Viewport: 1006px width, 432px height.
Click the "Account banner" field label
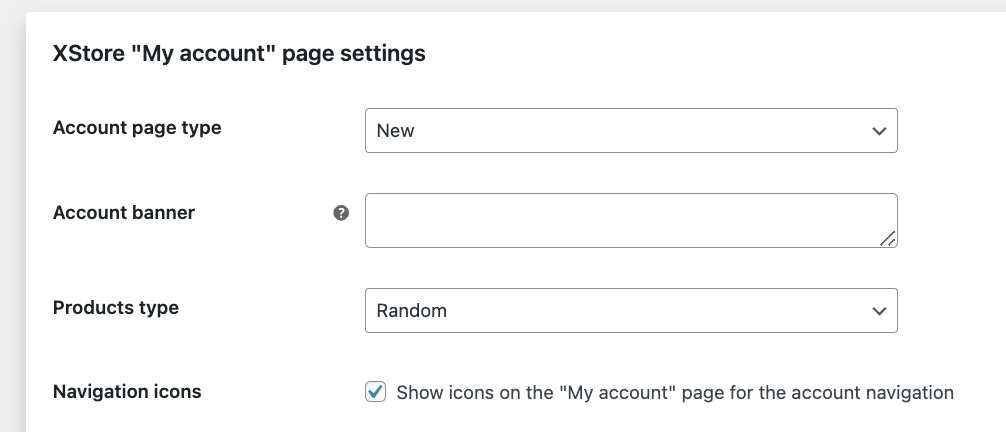124,212
